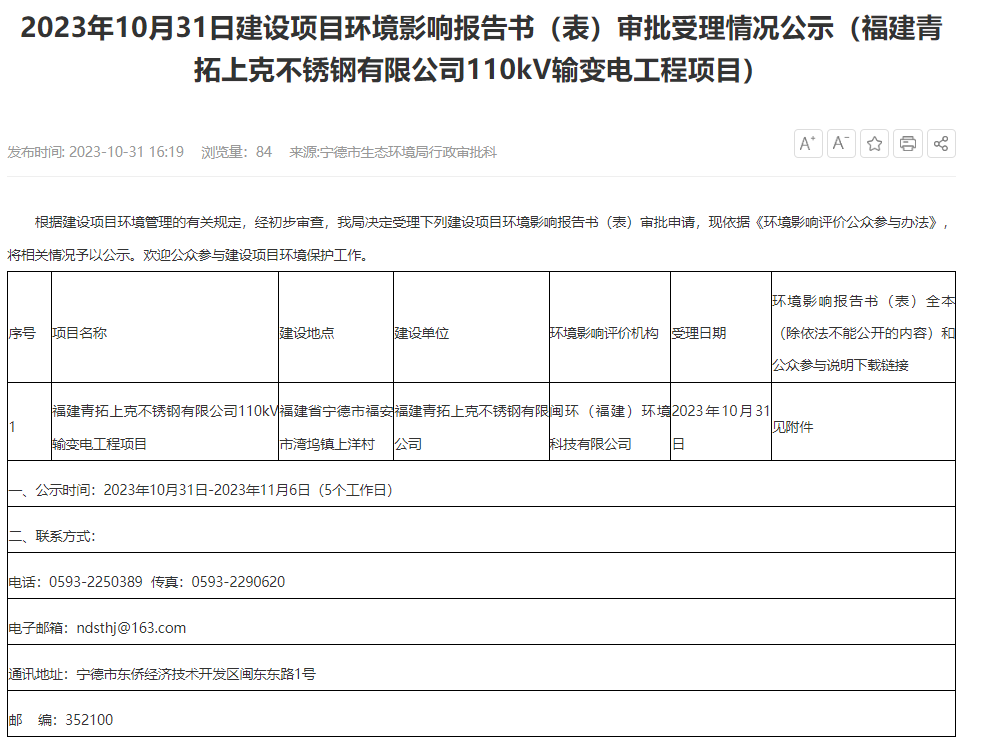The image size is (992, 744).
Task: Click construction unit cell in row 1
Action: point(471,421)
